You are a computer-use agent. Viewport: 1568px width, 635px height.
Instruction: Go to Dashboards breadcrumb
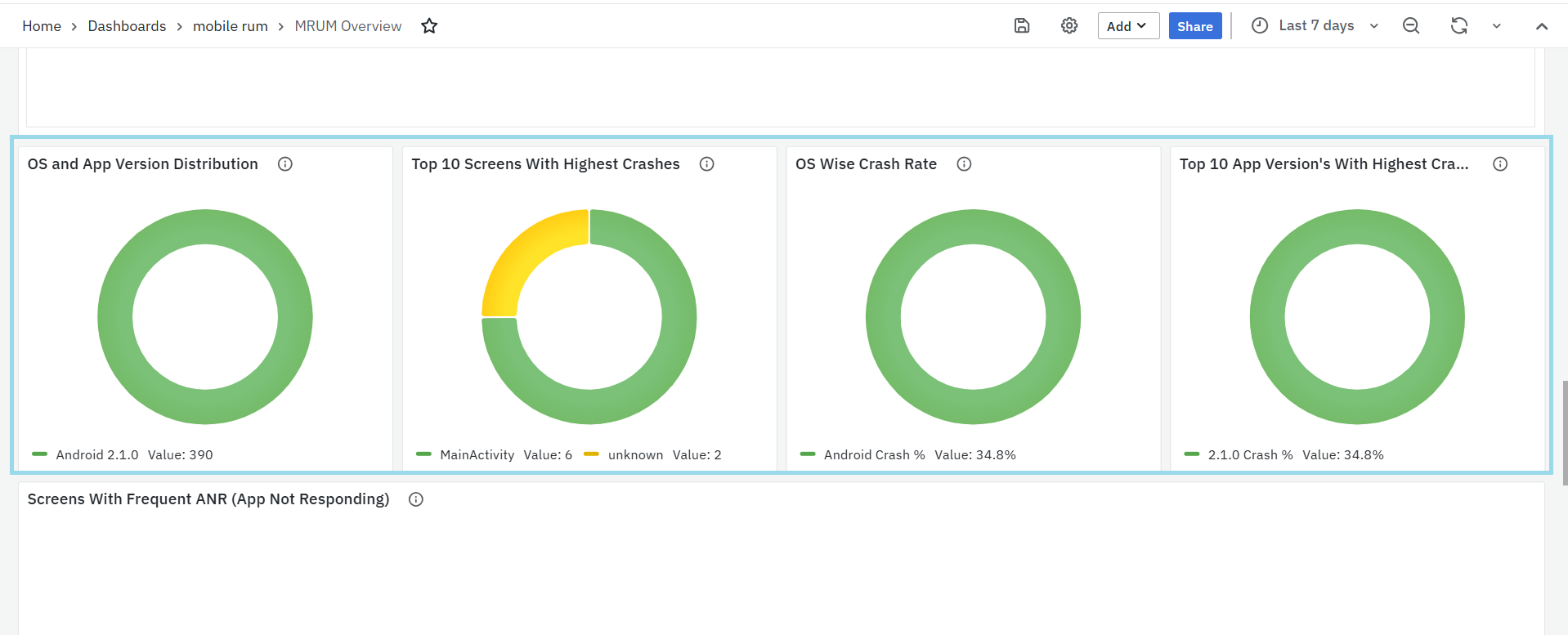127,26
